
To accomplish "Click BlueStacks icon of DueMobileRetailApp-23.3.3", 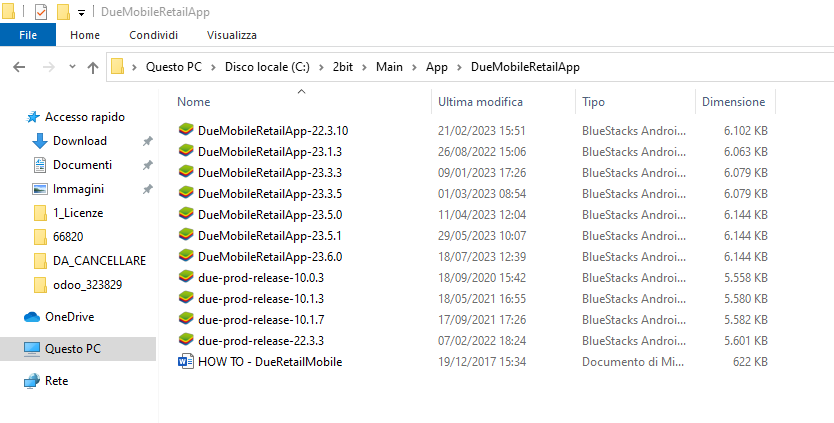I will coord(186,172).
